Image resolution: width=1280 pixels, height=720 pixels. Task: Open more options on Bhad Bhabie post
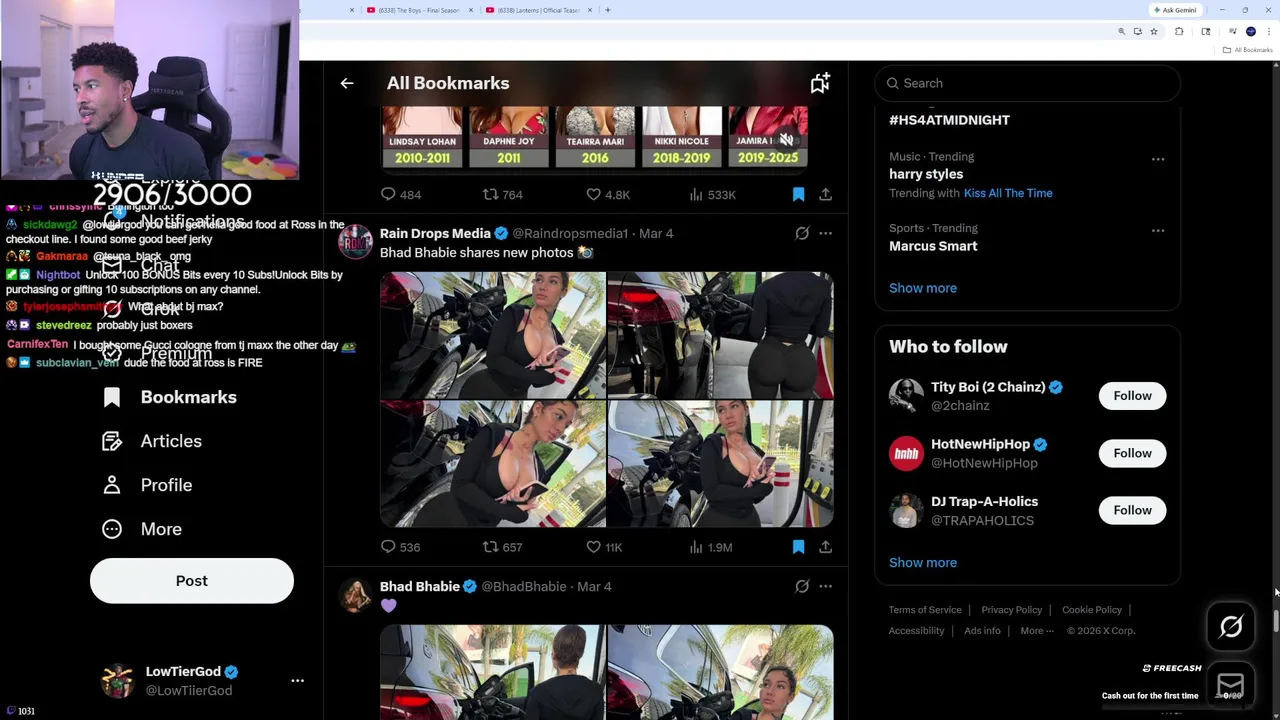point(825,586)
